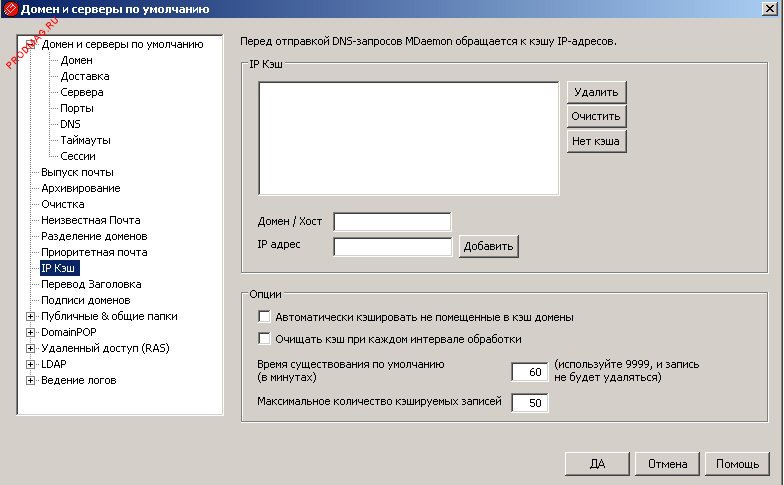Viewport: 784px width, 485px height.
Task: Enable automatic caching of uncached domains
Action: click(265, 317)
